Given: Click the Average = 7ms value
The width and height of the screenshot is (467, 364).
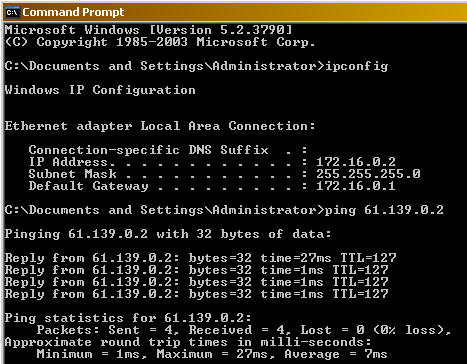Looking at the screenshot, I should 336,354.
